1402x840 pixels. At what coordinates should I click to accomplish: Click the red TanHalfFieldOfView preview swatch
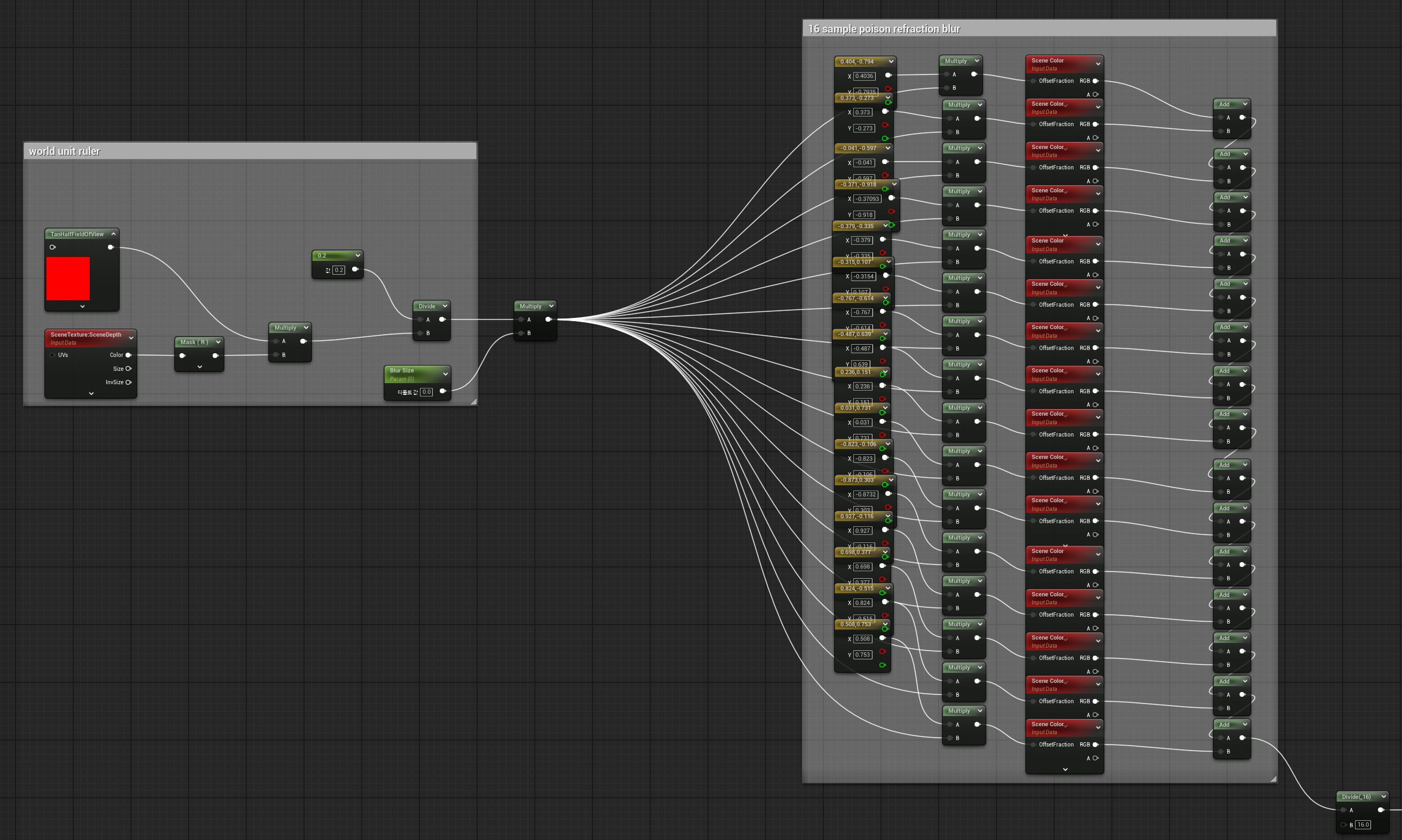coord(68,278)
